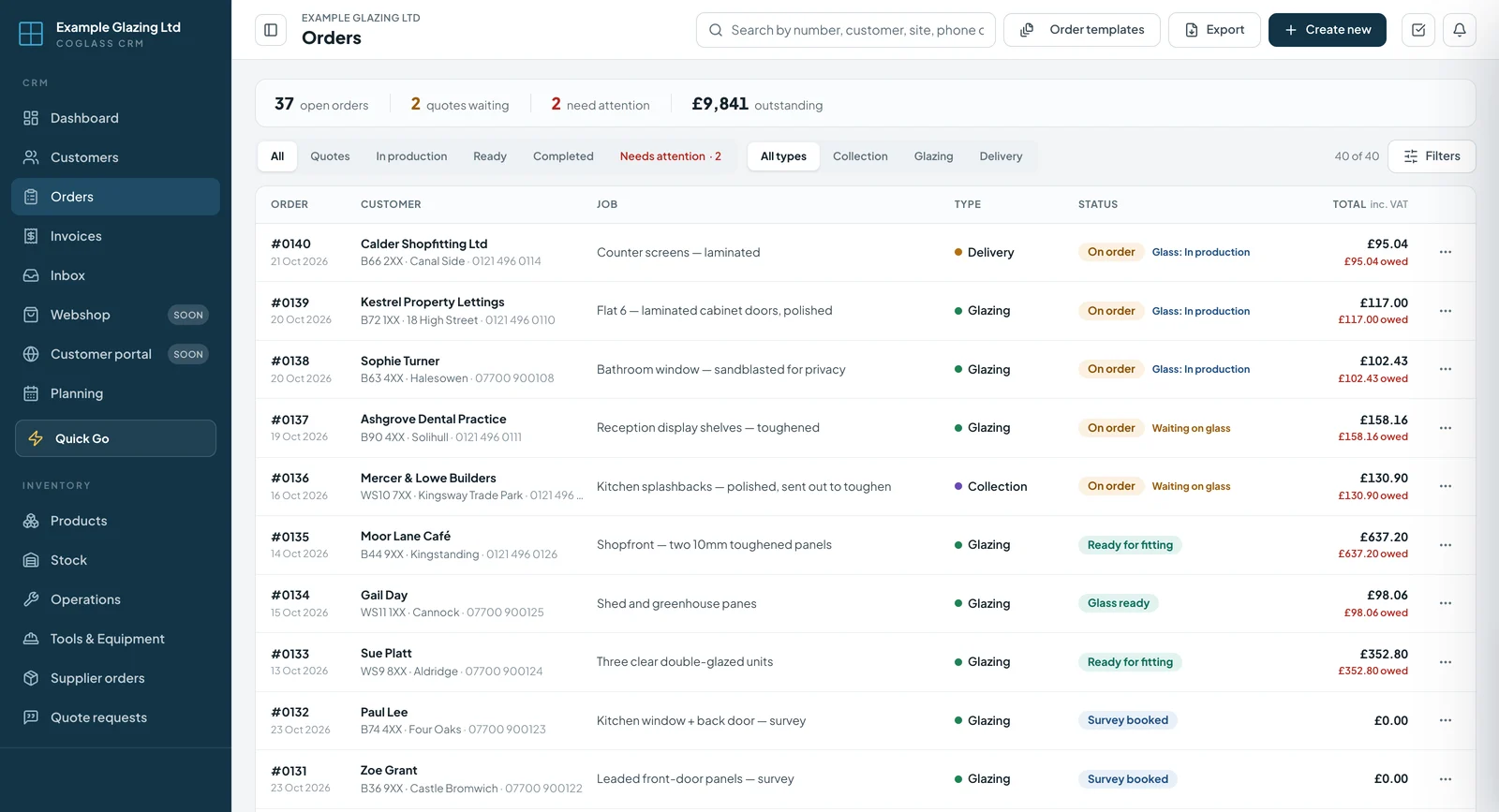
Task: Click the Supplier orders box icon
Action: [31, 678]
